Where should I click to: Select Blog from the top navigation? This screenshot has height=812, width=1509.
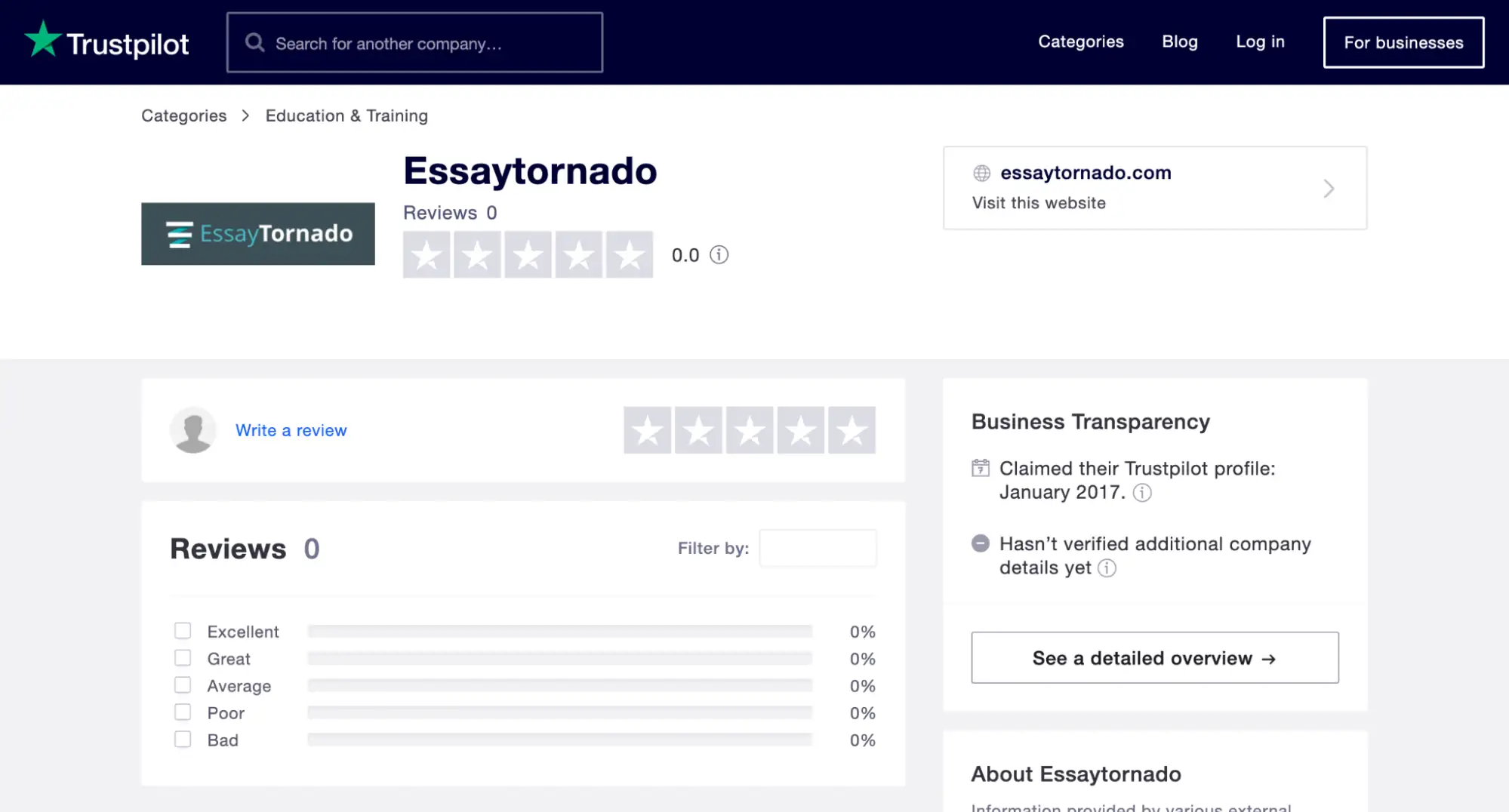[x=1179, y=42]
